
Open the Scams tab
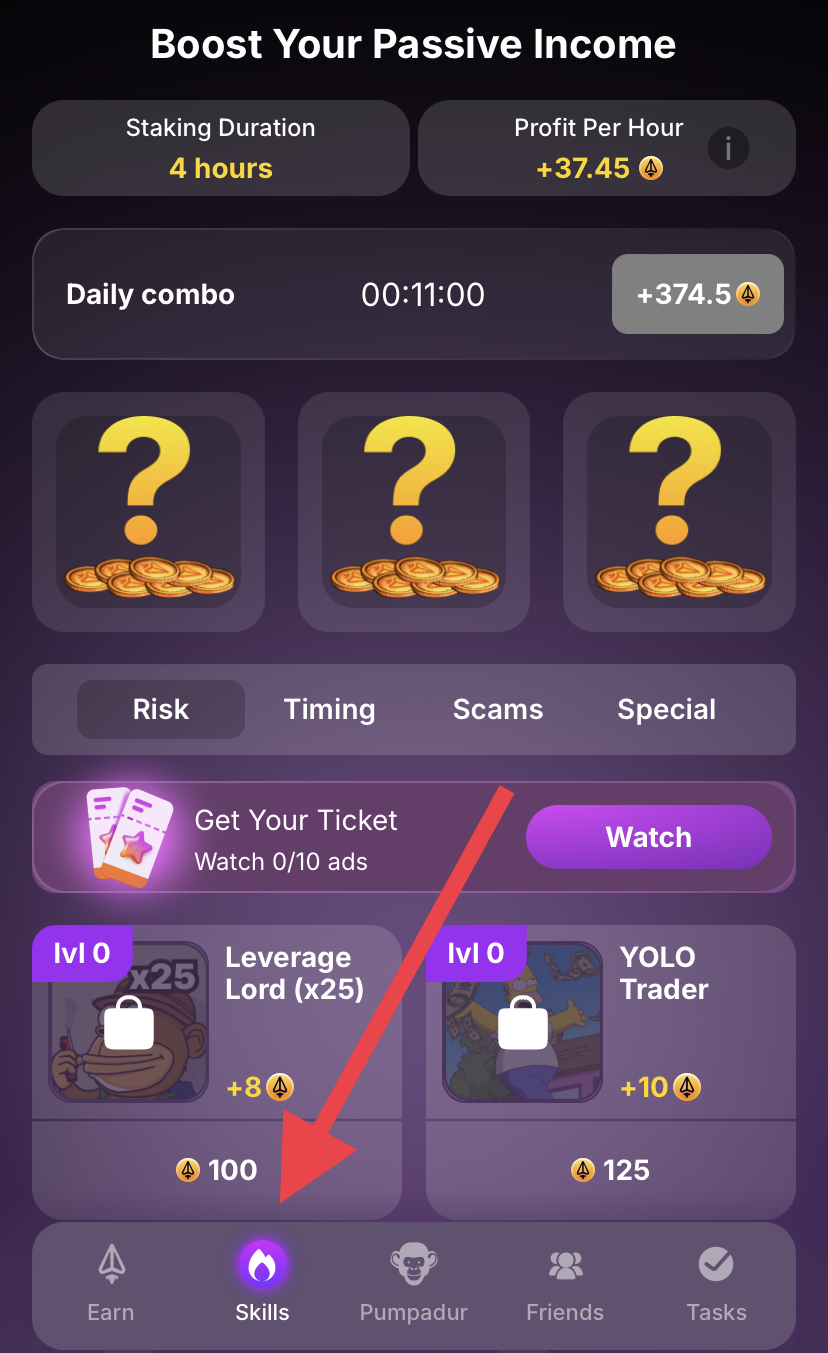coord(498,709)
